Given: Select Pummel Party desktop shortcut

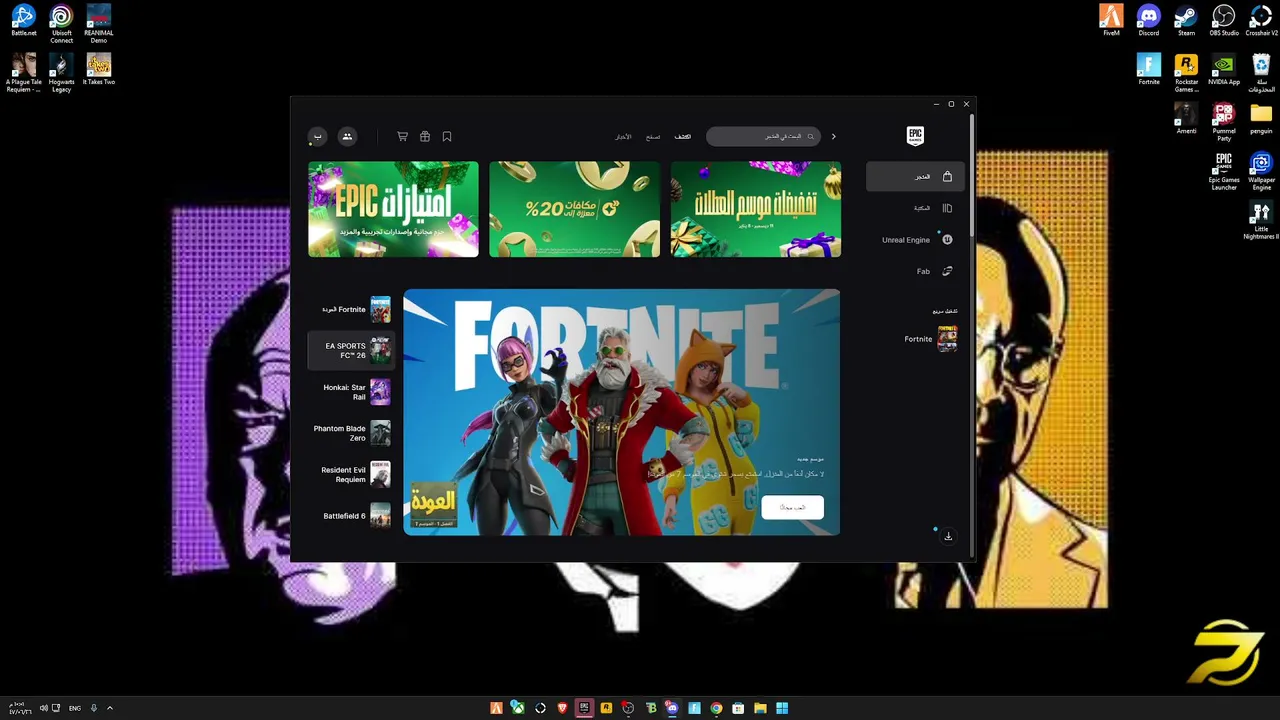Looking at the screenshot, I should (1224, 122).
